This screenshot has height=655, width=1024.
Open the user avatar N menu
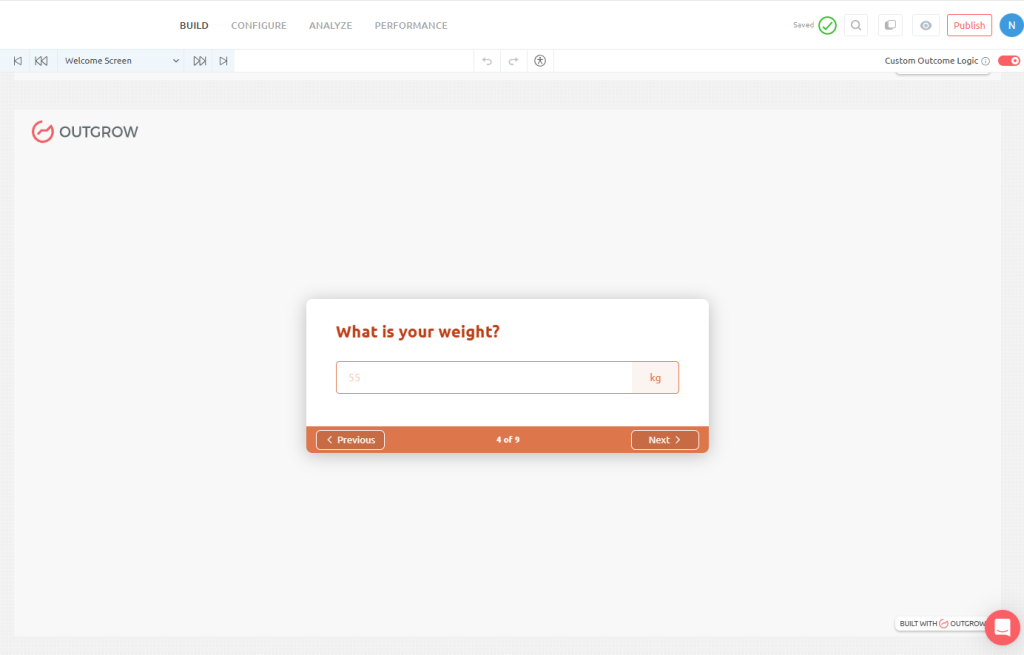coord(1011,25)
